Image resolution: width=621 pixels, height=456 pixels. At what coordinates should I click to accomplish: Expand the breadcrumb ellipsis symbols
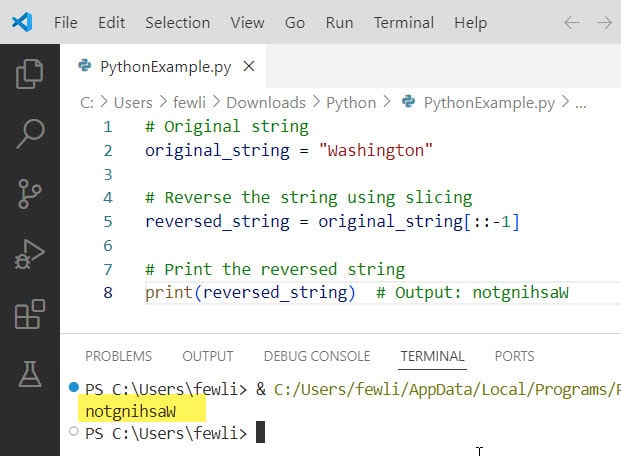(x=581, y=104)
